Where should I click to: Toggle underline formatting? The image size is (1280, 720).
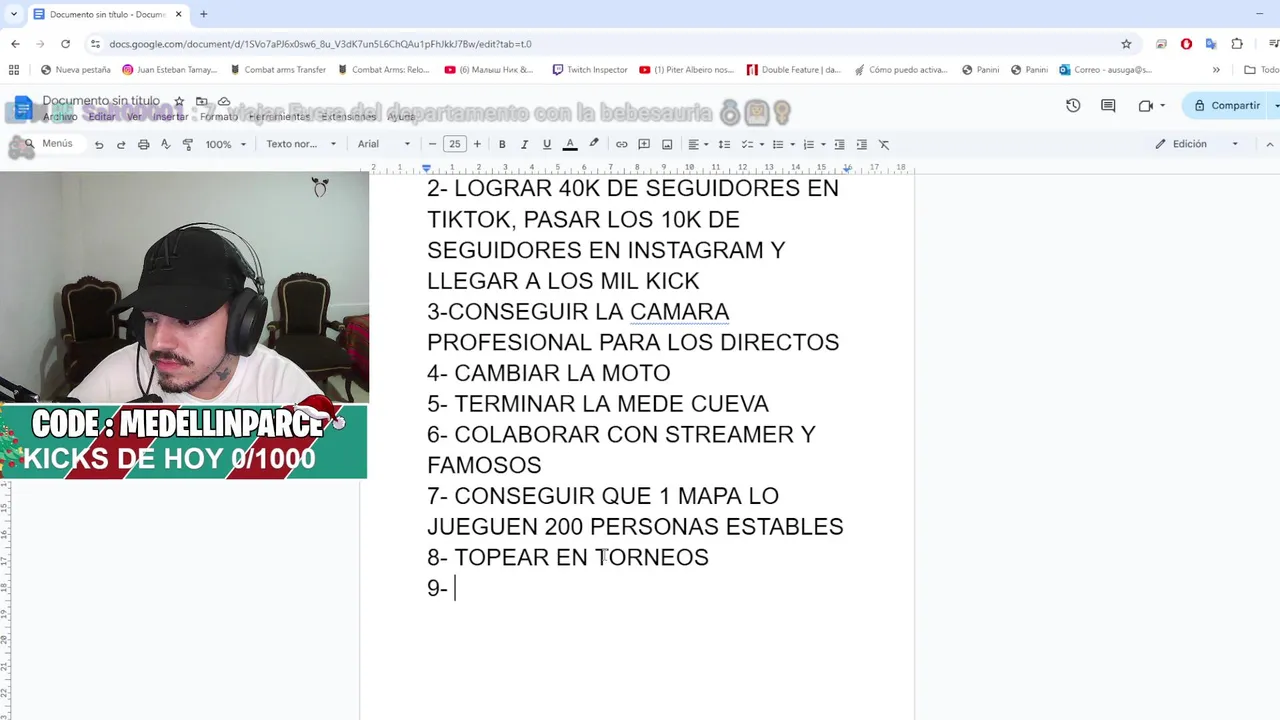tap(546, 144)
